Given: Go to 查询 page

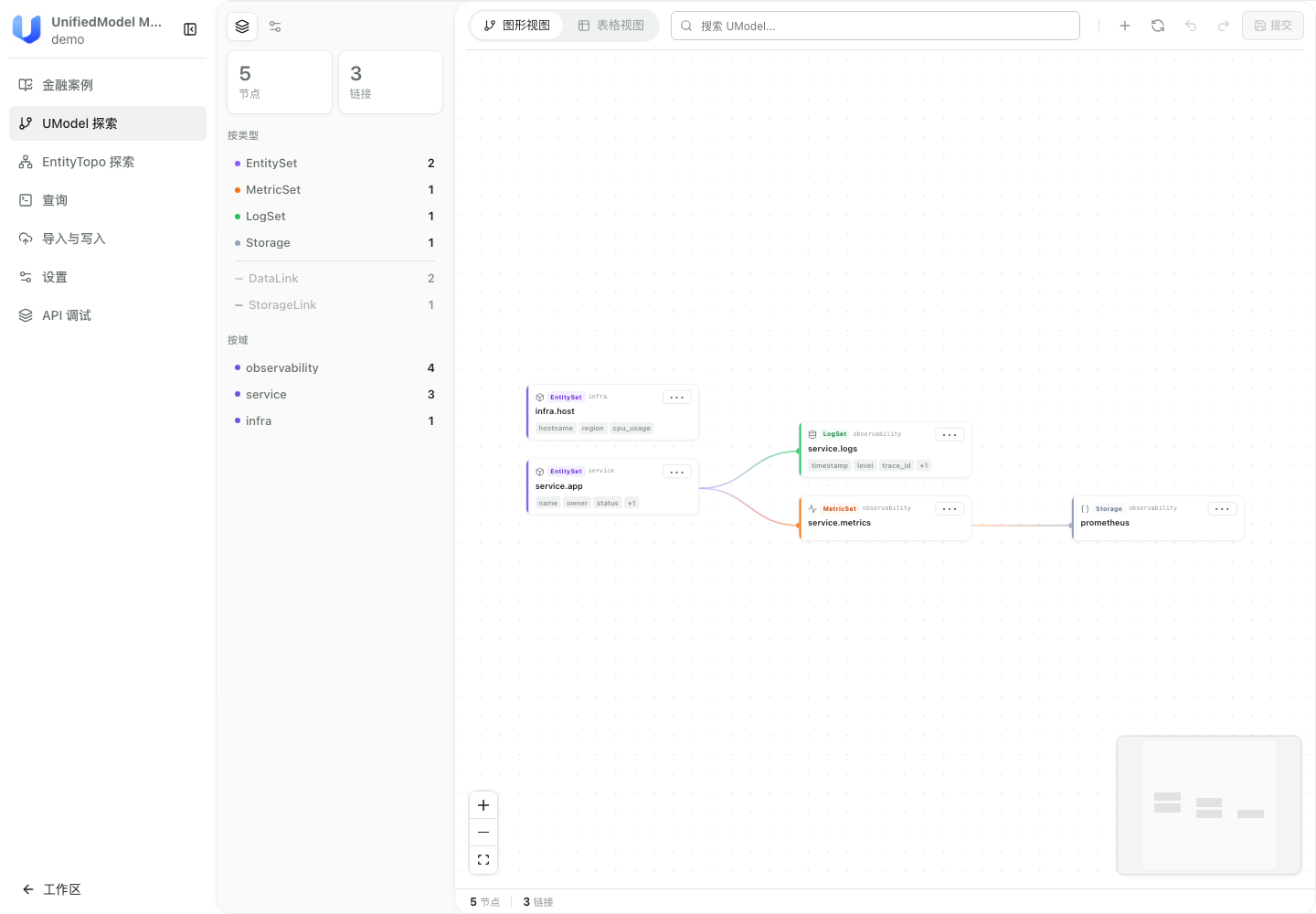Looking at the screenshot, I should [108, 200].
